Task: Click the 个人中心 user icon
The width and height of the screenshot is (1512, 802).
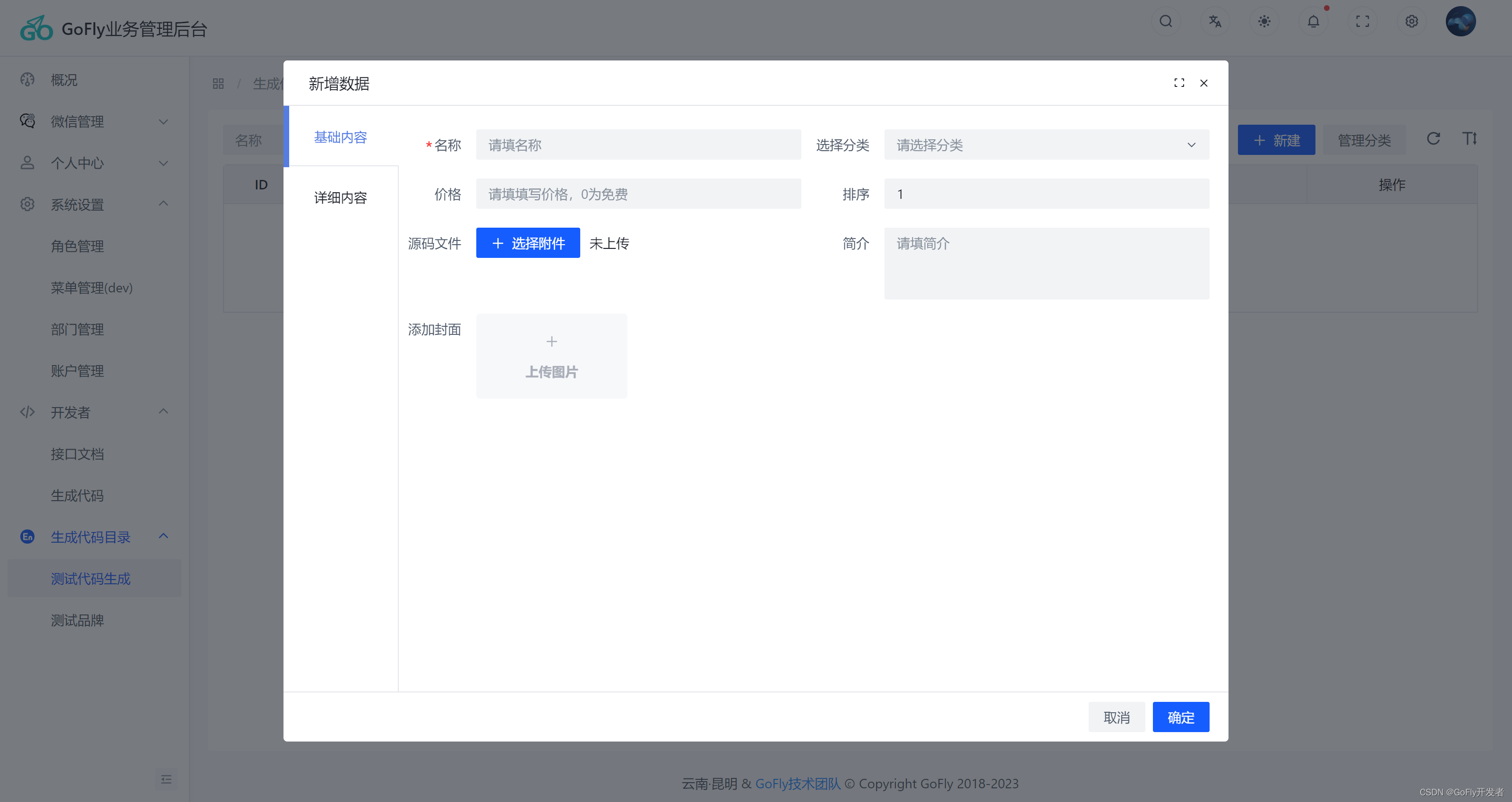Action: click(27, 162)
